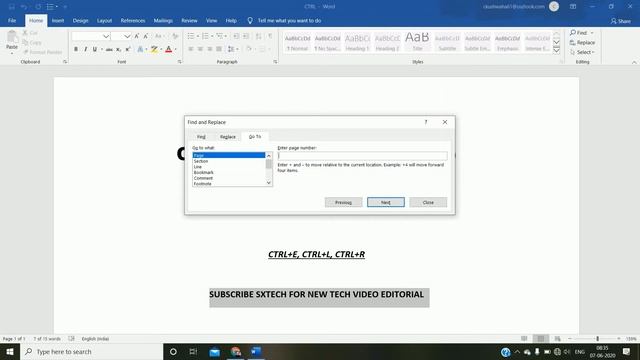This screenshot has width=640, height=360.
Task: Apply the red font color
Action: pos(169,49)
